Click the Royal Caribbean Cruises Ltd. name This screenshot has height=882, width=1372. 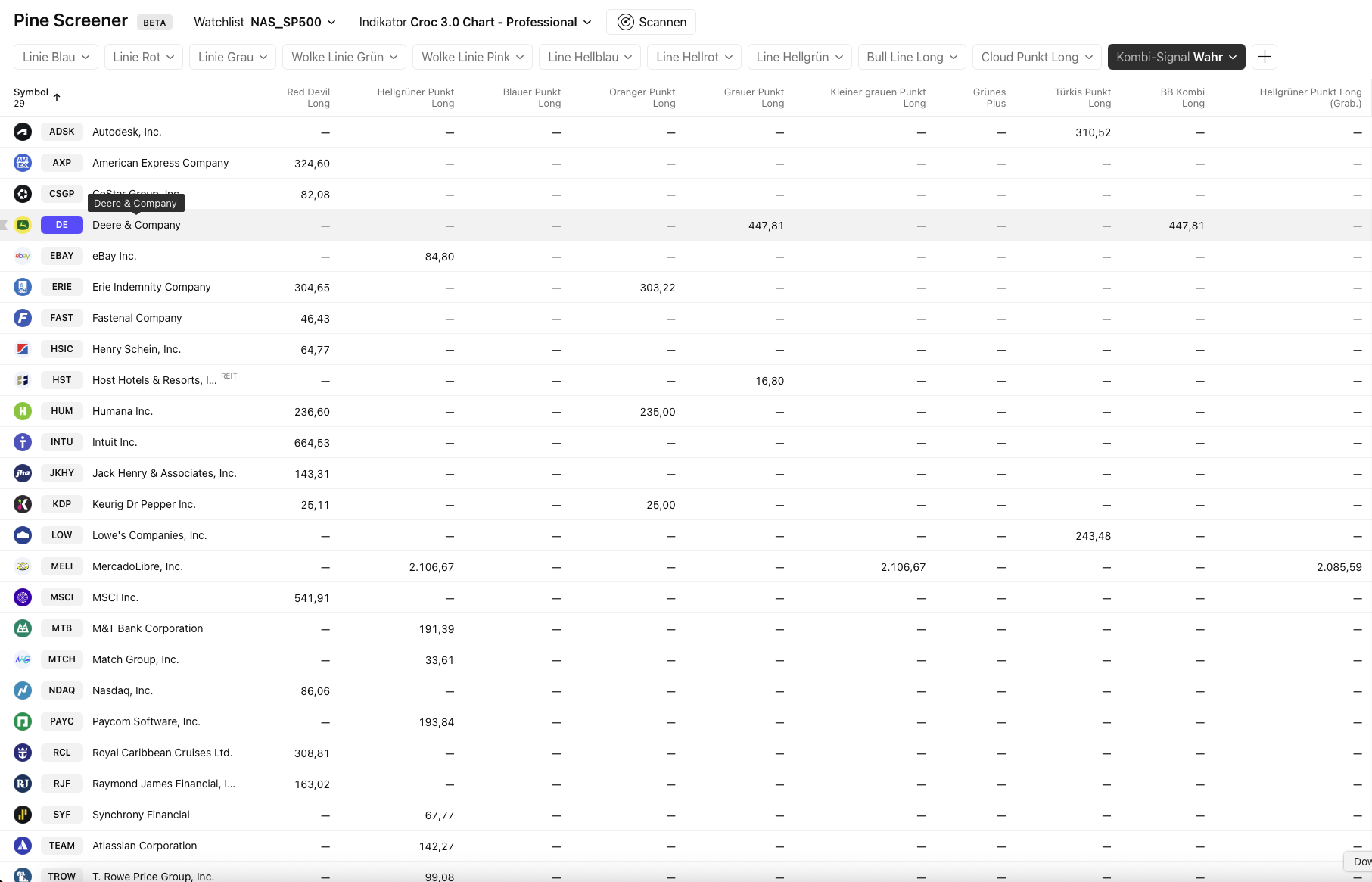pyautogui.click(x=162, y=753)
